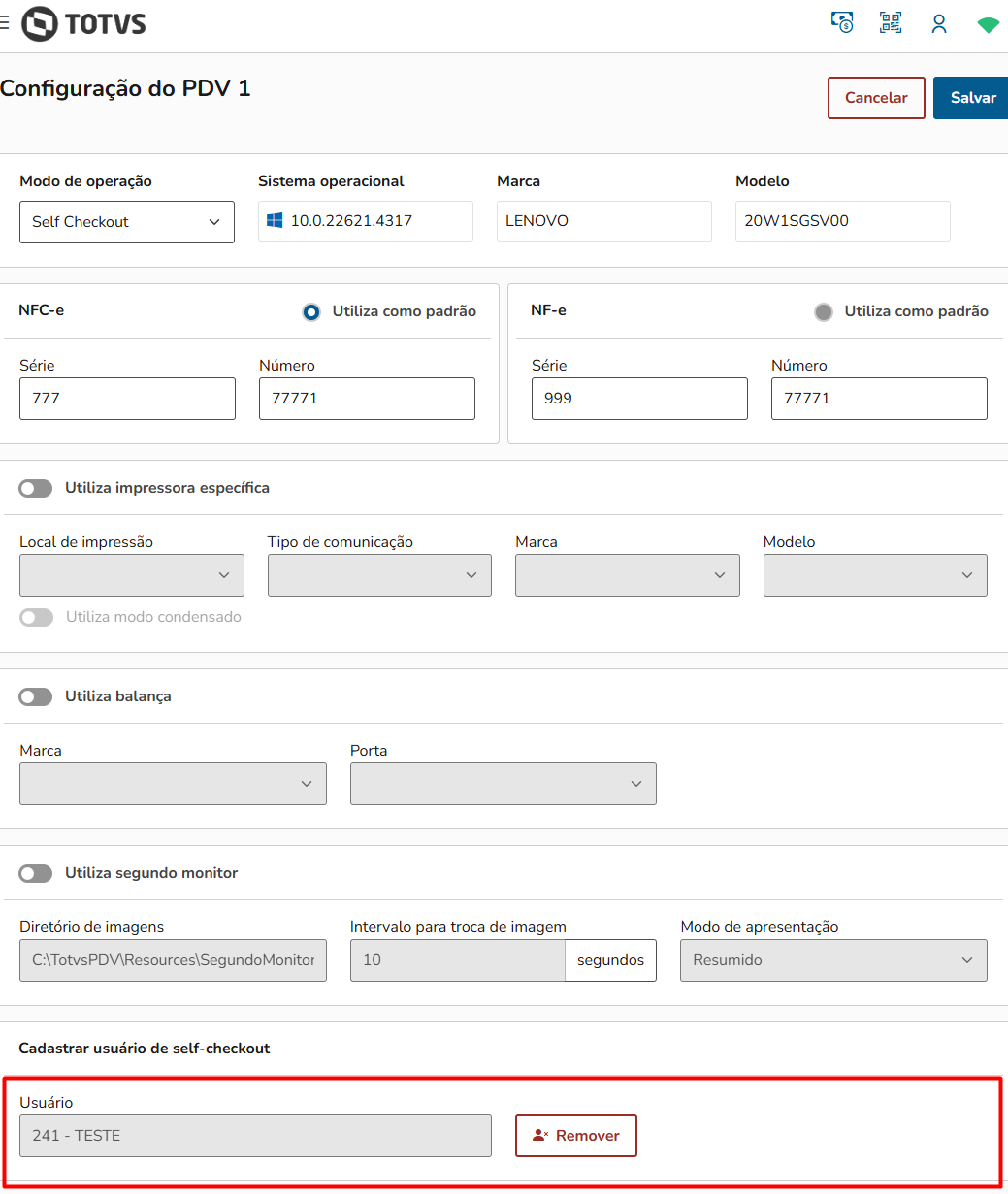Viewport: 1008px width, 1194px height.
Task: Open the cash money icon in header
Action: pos(842,23)
